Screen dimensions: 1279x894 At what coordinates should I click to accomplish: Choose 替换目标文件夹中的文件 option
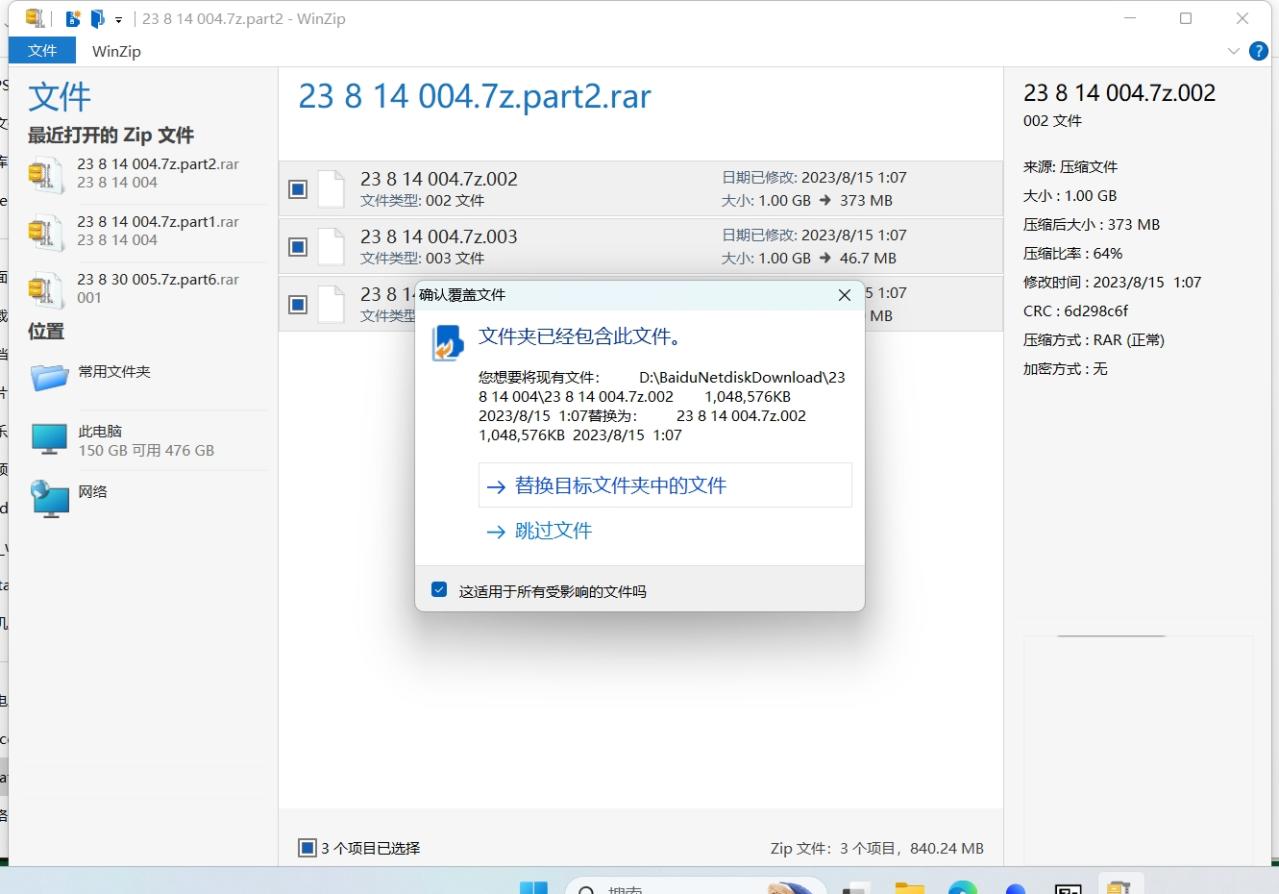click(620, 486)
